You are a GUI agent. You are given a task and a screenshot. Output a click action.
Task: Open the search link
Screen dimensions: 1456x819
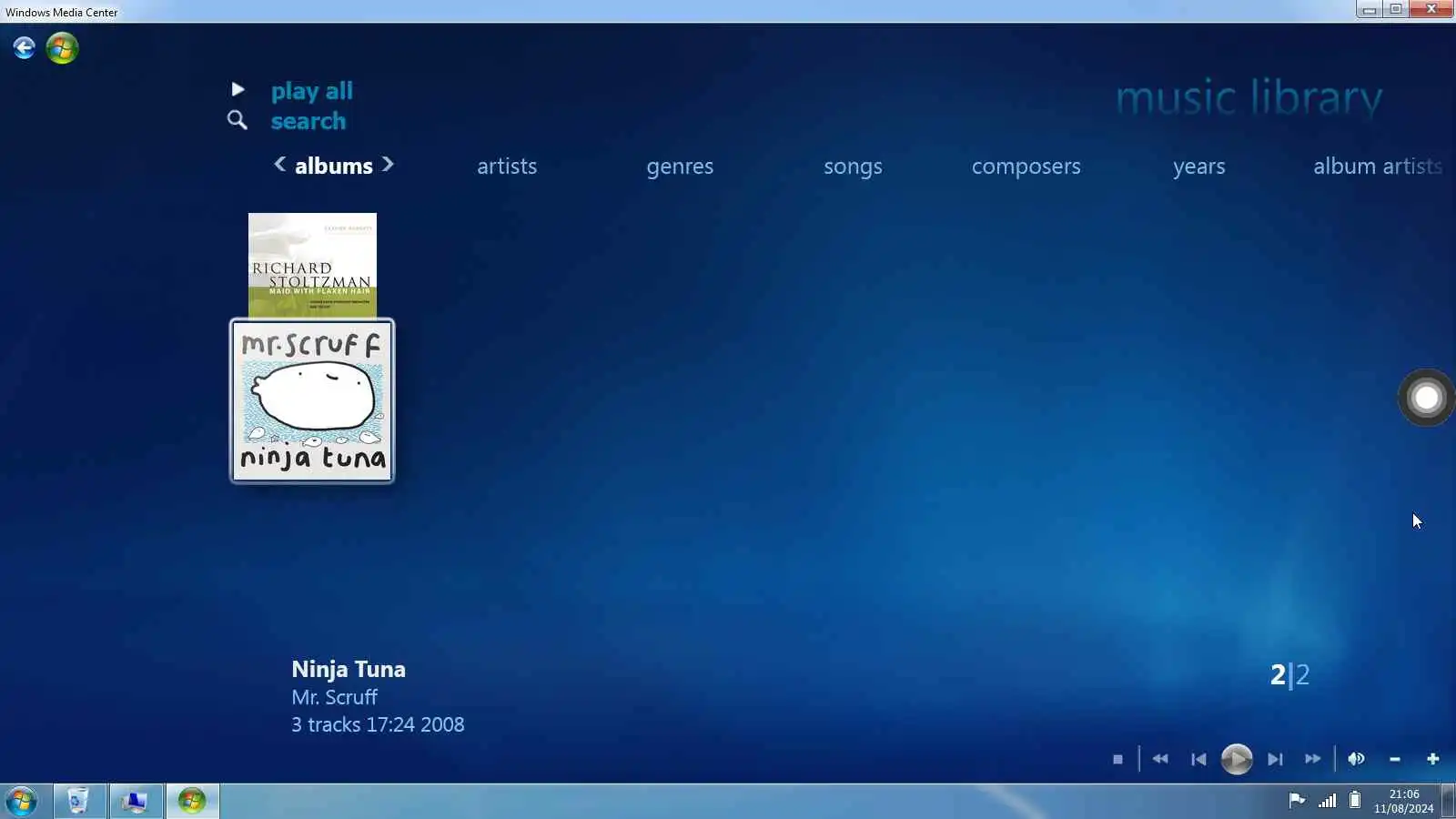[308, 121]
